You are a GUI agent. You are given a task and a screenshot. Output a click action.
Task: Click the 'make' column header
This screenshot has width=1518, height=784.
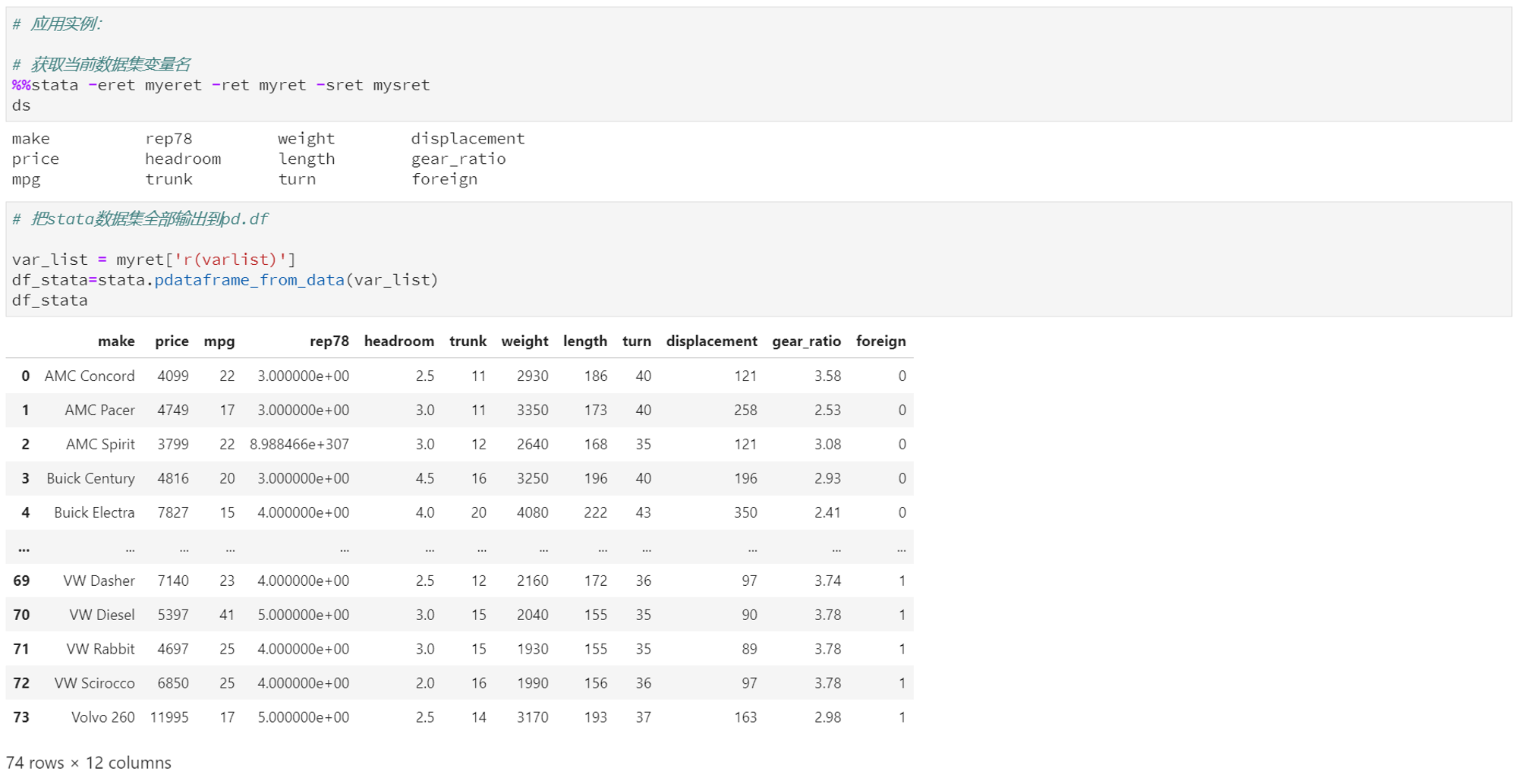(116, 342)
